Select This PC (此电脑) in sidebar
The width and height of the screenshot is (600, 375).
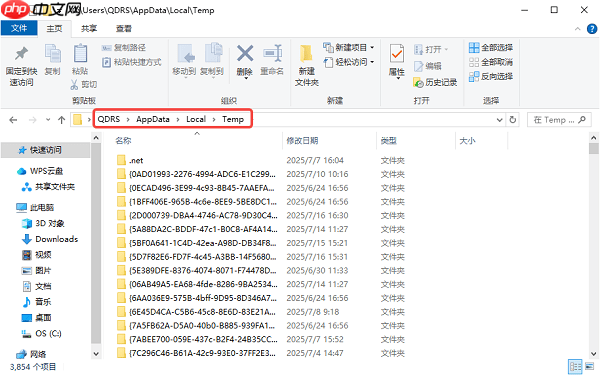(x=36, y=207)
